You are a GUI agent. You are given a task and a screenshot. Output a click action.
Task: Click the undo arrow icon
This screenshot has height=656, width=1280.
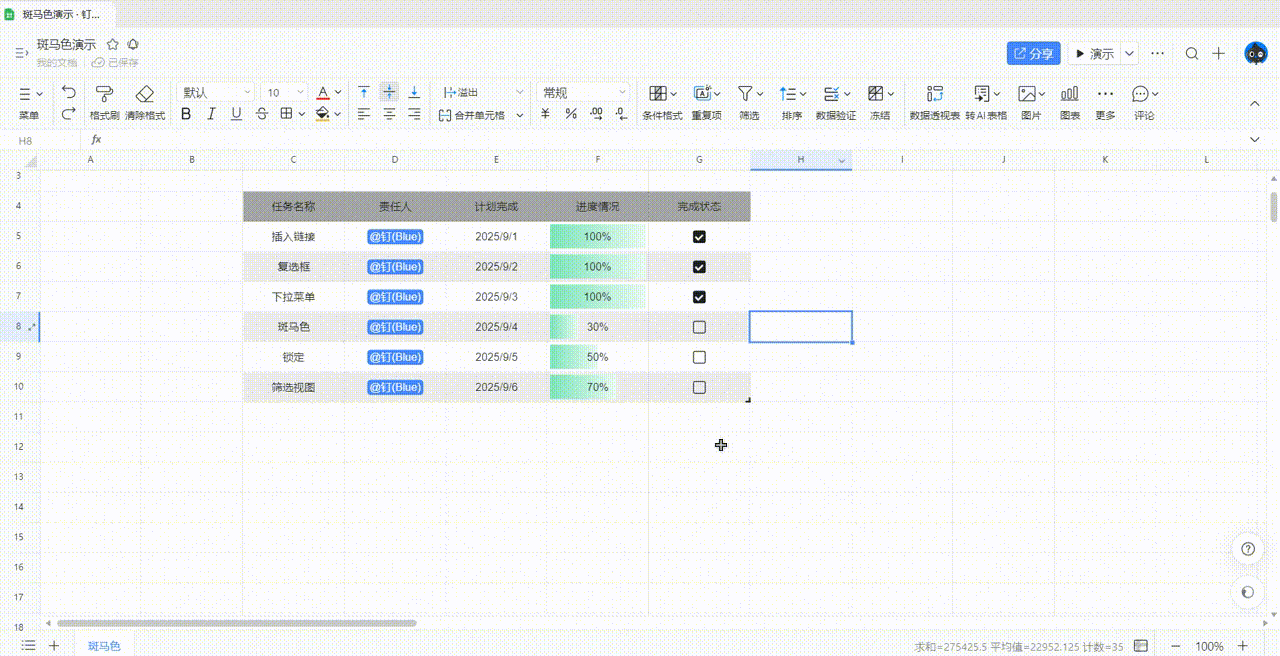coord(68,92)
